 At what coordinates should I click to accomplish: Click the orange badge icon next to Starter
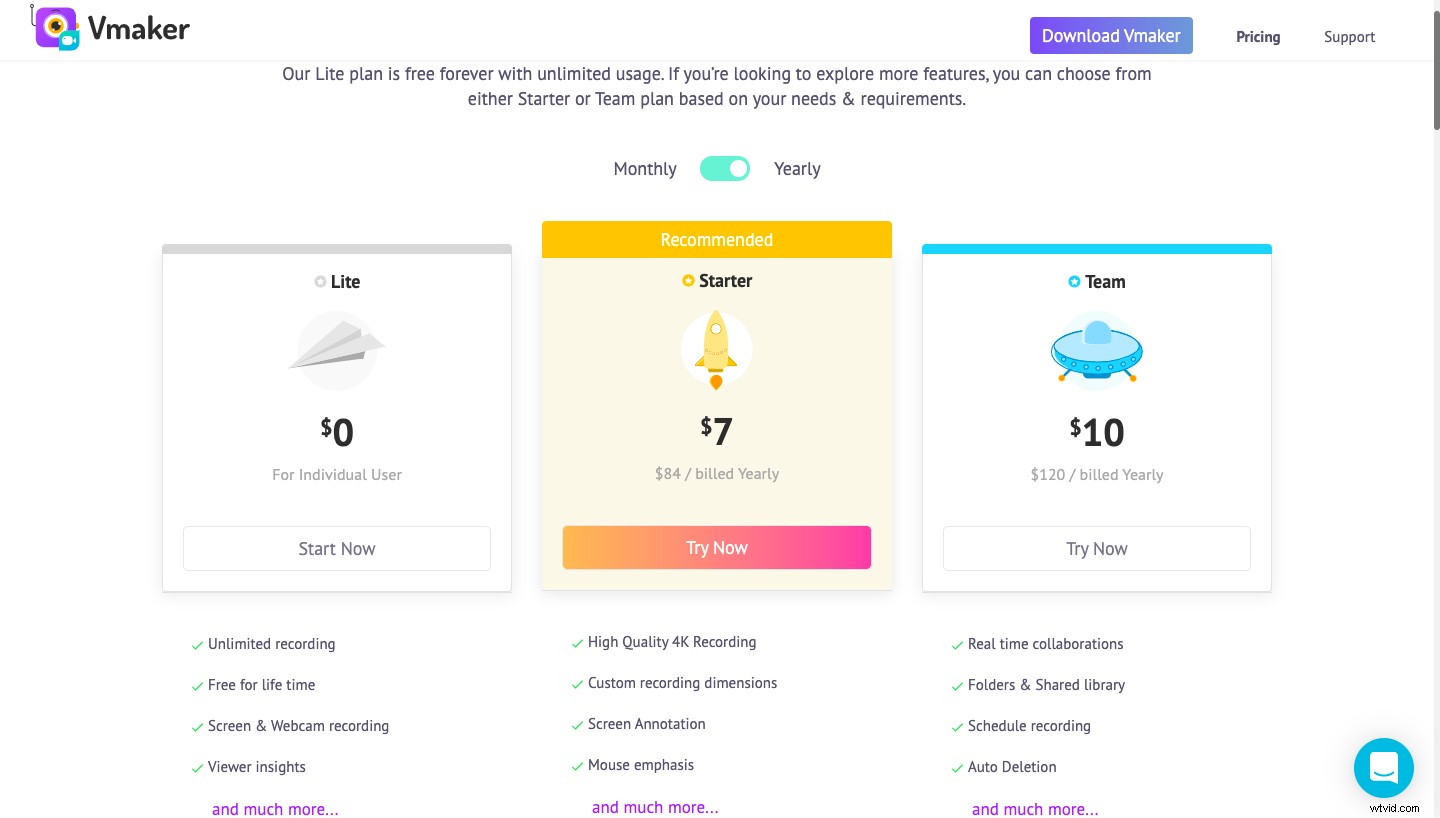(687, 281)
